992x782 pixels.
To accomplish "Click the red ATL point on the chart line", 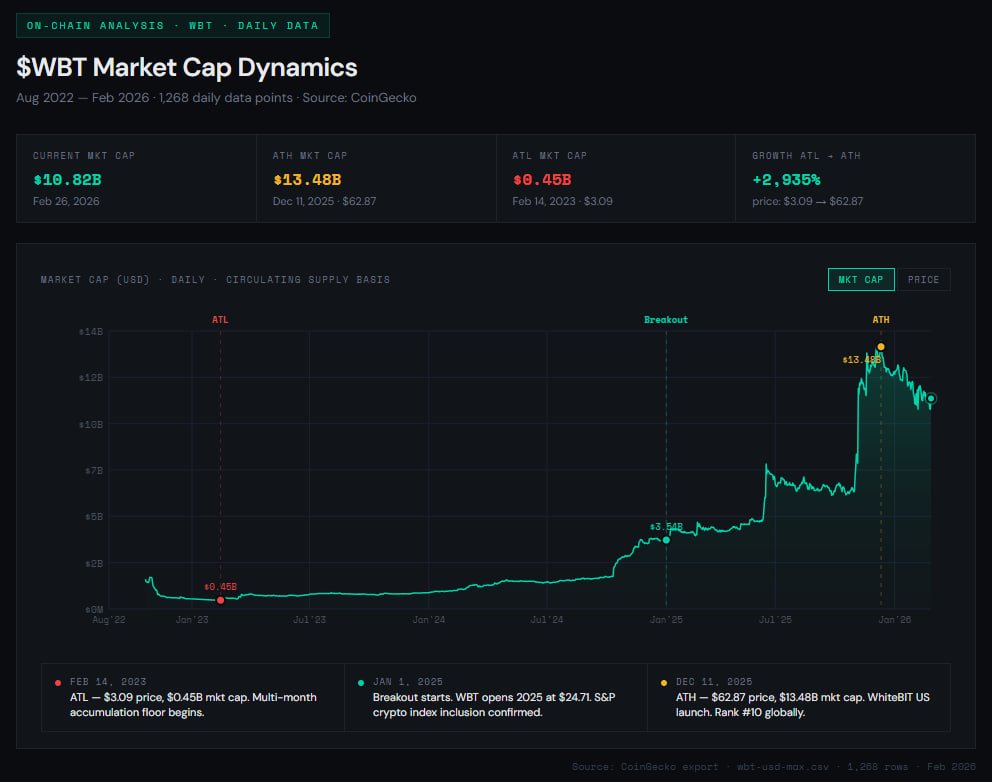I will click(x=220, y=600).
